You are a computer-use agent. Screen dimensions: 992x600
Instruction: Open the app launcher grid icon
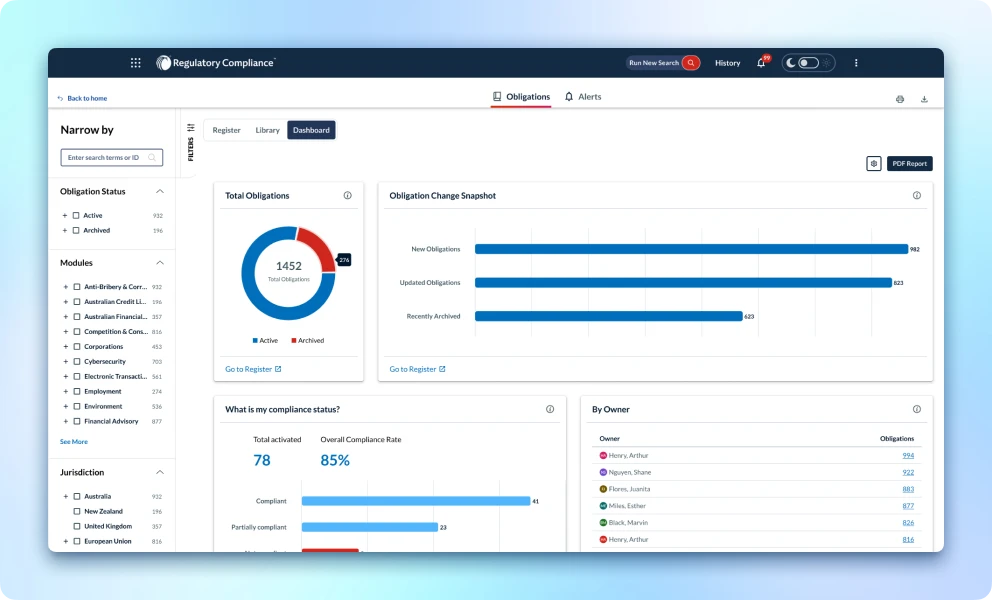click(x=136, y=63)
